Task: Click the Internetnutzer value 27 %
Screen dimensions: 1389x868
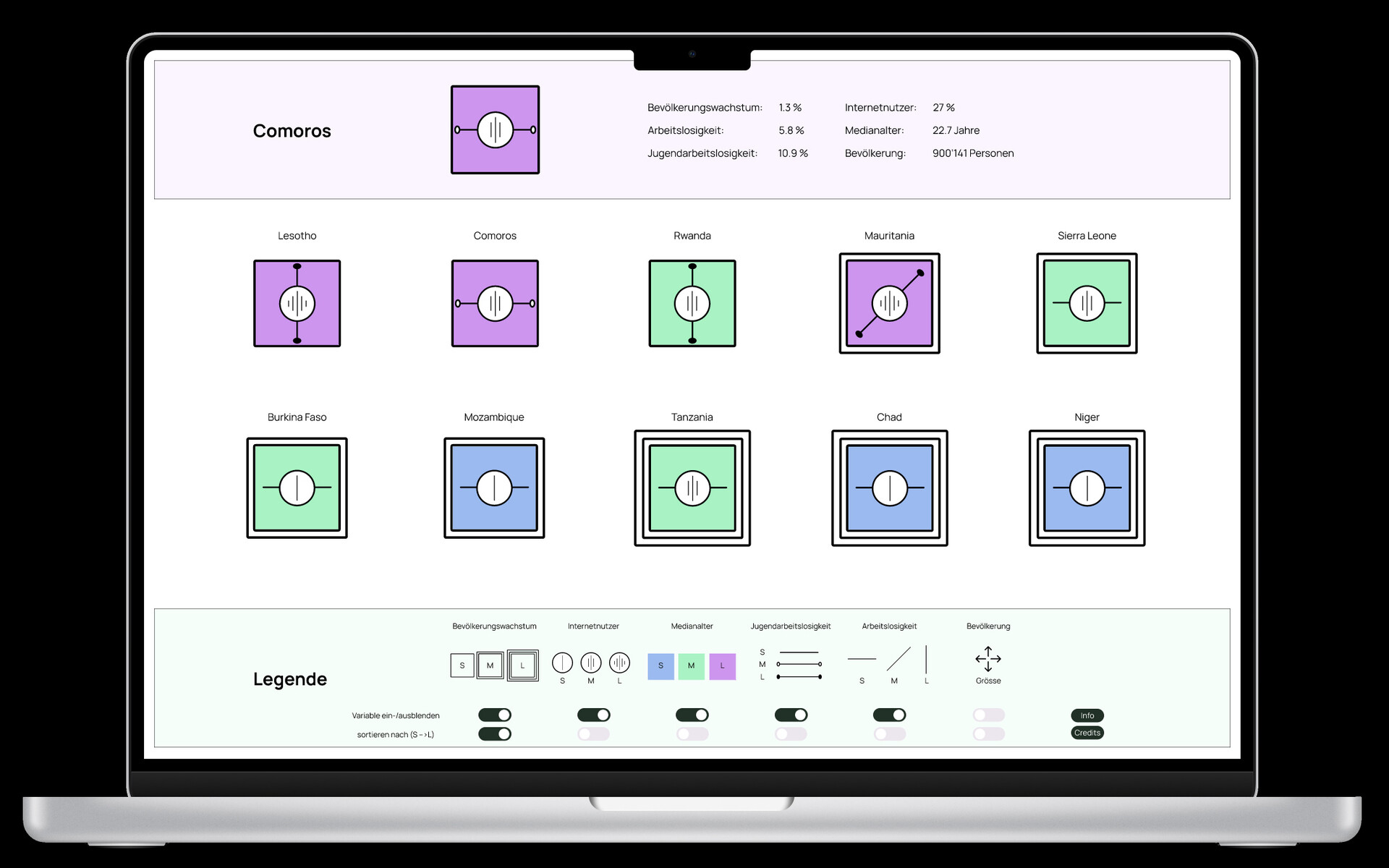Action: click(943, 108)
